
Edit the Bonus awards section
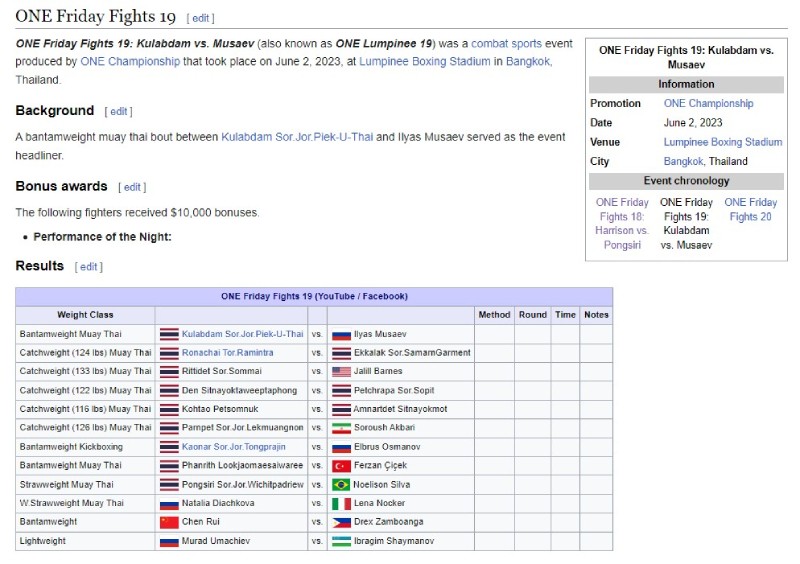pos(132,187)
